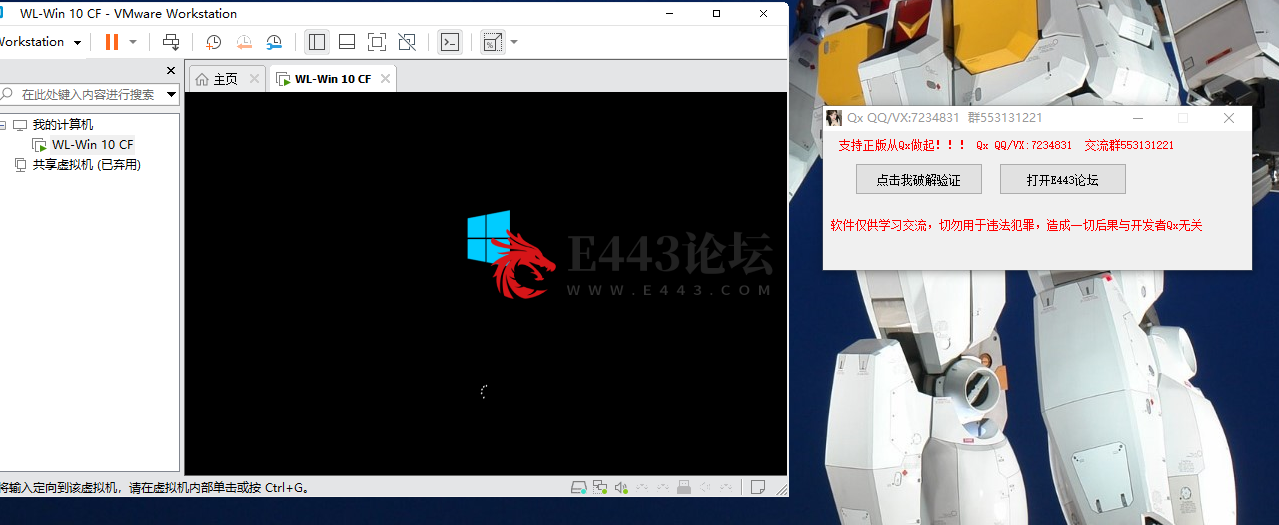Take a snapshot of this virtual machine
The height and width of the screenshot is (525, 1279).
coord(213,42)
